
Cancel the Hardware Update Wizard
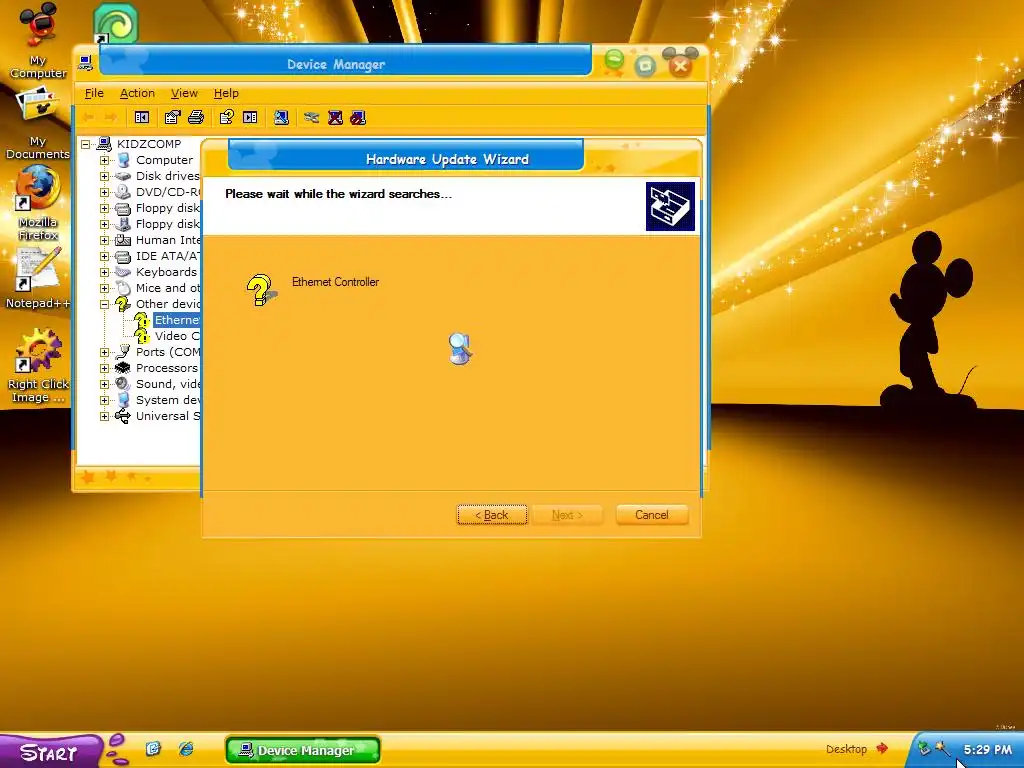pos(652,515)
